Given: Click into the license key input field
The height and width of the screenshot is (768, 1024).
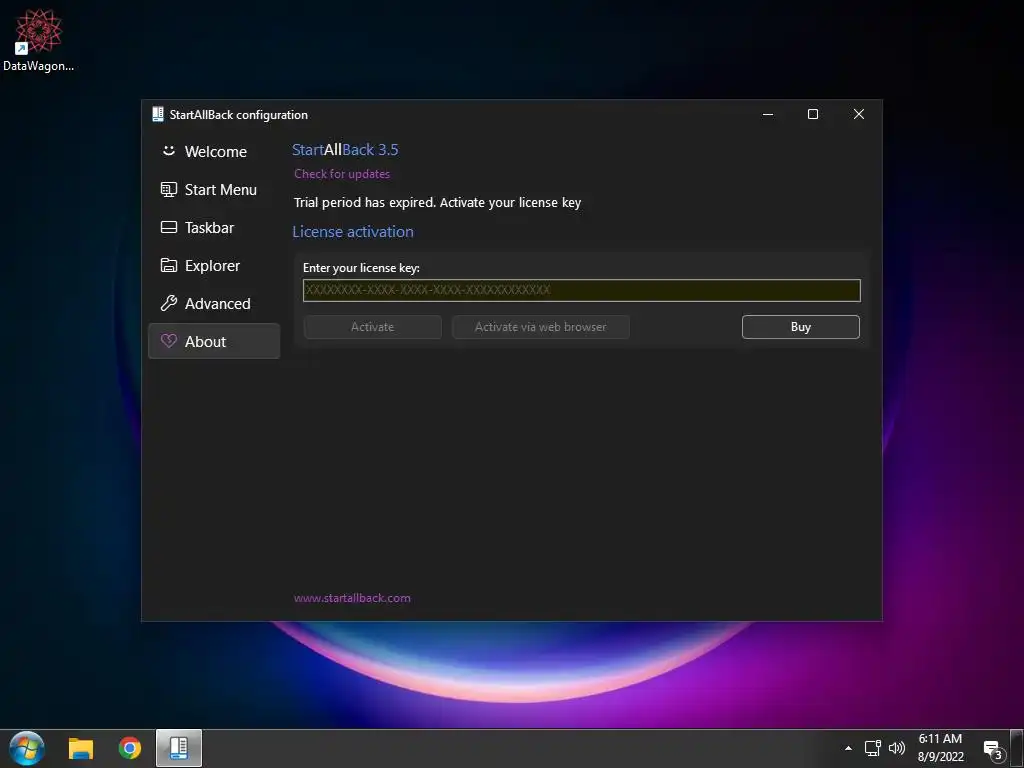Looking at the screenshot, I should [581, 290].
